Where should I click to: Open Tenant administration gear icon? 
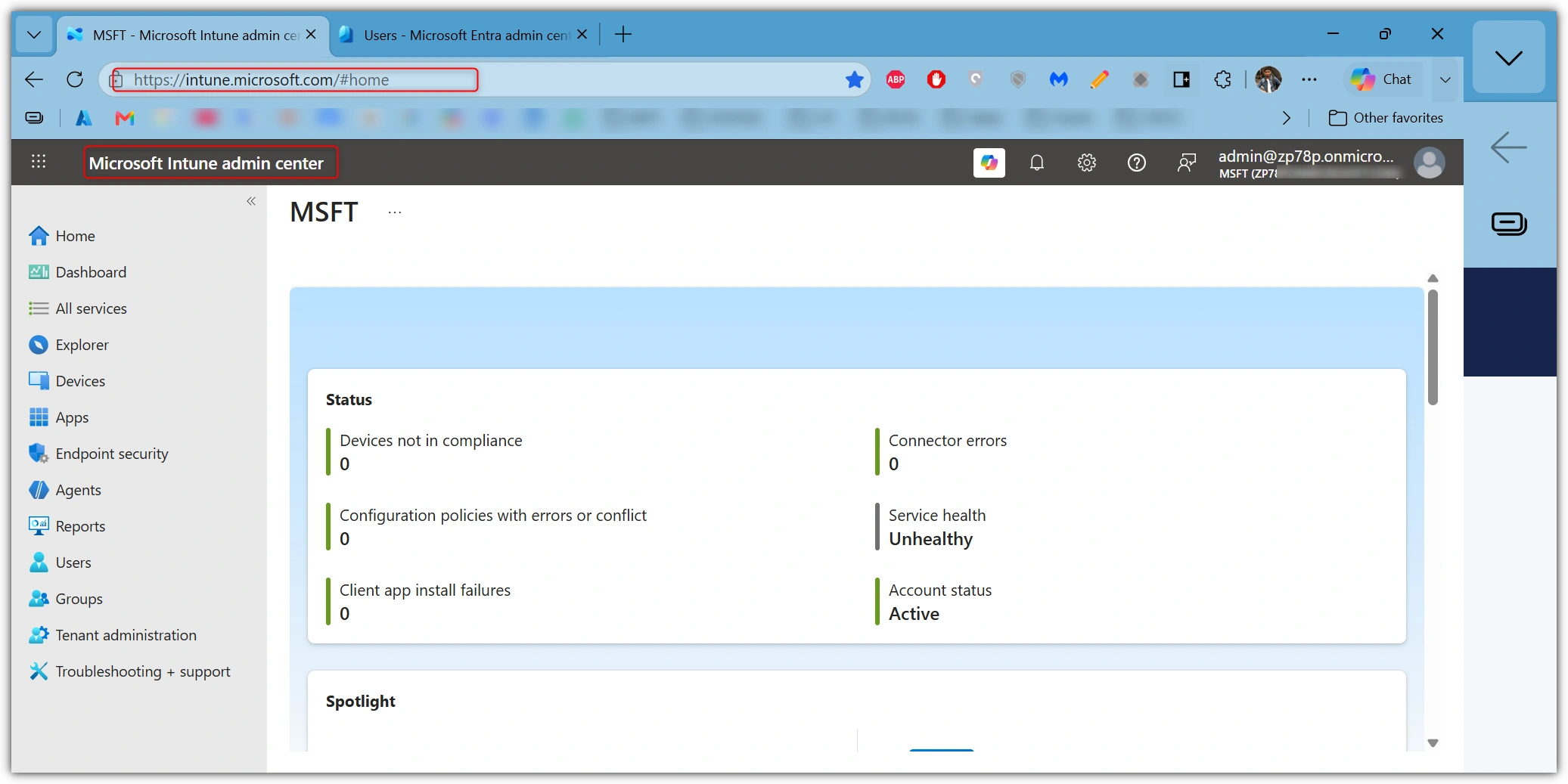click(39, 635)
